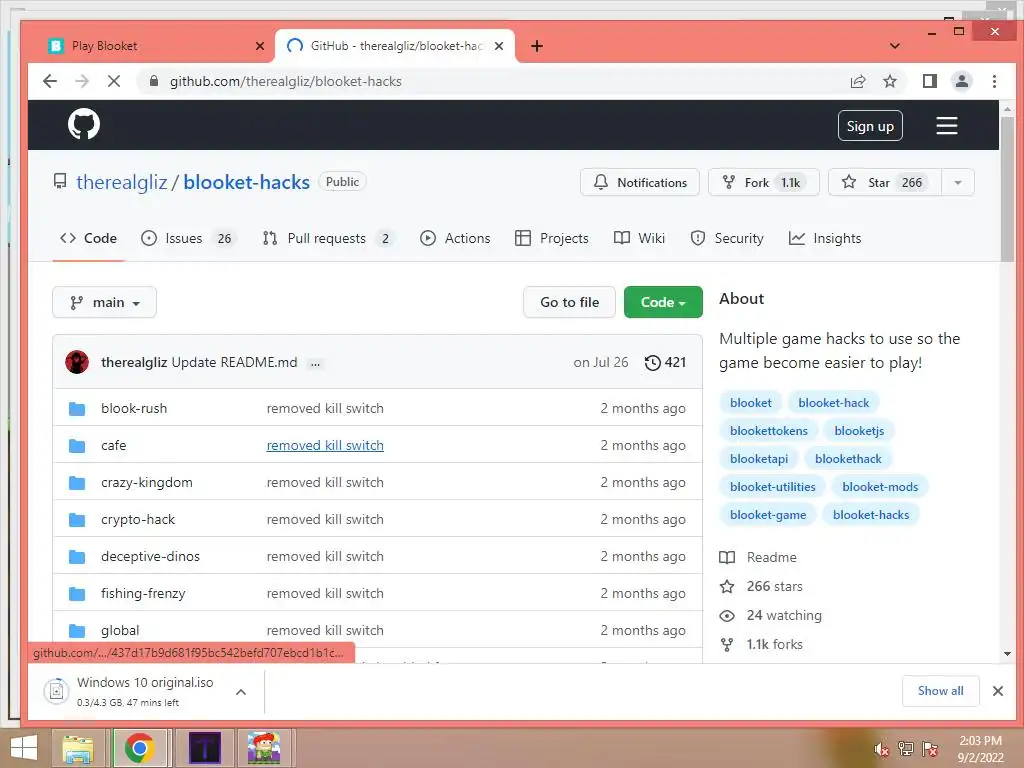Image resolution: width=1024 pixels, height=768 pixels.
Task: Click the GitHub octocat logo
Action: pyautogui.click(x=84, y=124)
